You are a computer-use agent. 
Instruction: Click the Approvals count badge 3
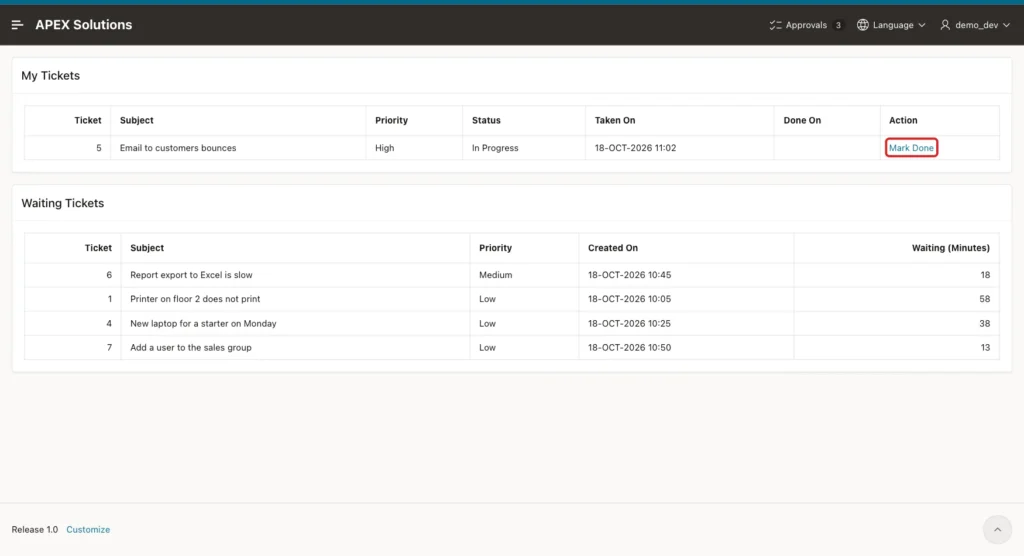pos(838,25)
